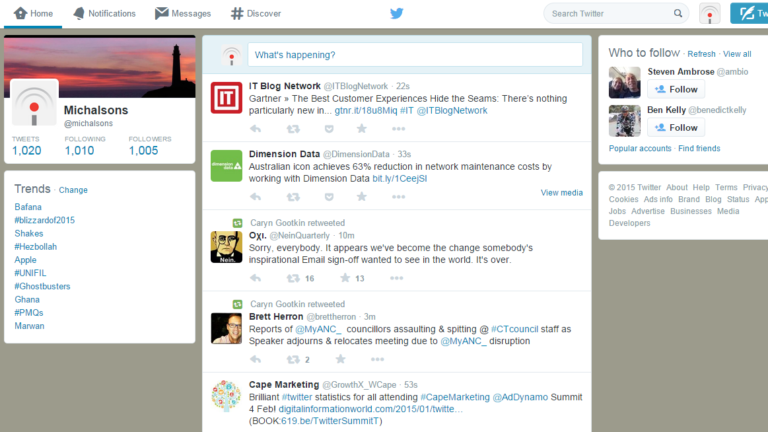Favorite the Brett Herron tweet
Viewport: 768px width, 432px height.
point(340,359)
